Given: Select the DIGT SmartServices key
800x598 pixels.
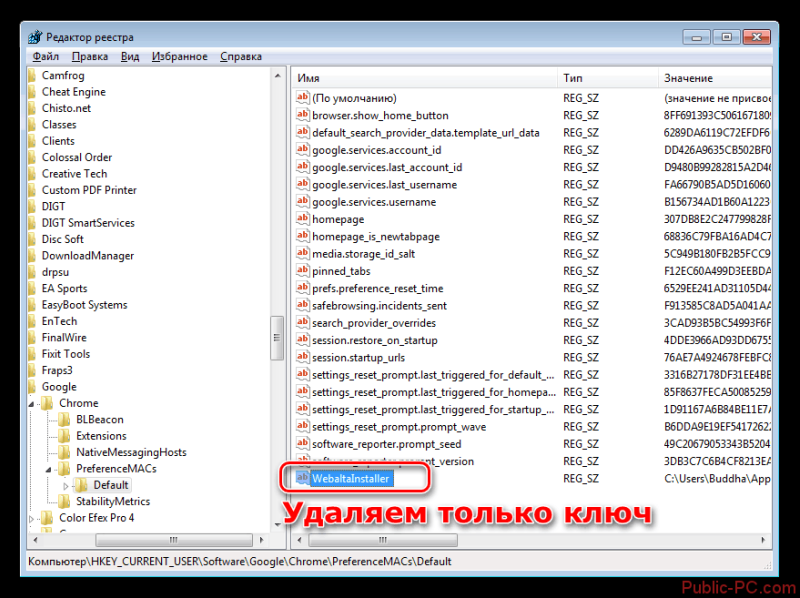Looking at the screenshot, I should tap(88, 222).
